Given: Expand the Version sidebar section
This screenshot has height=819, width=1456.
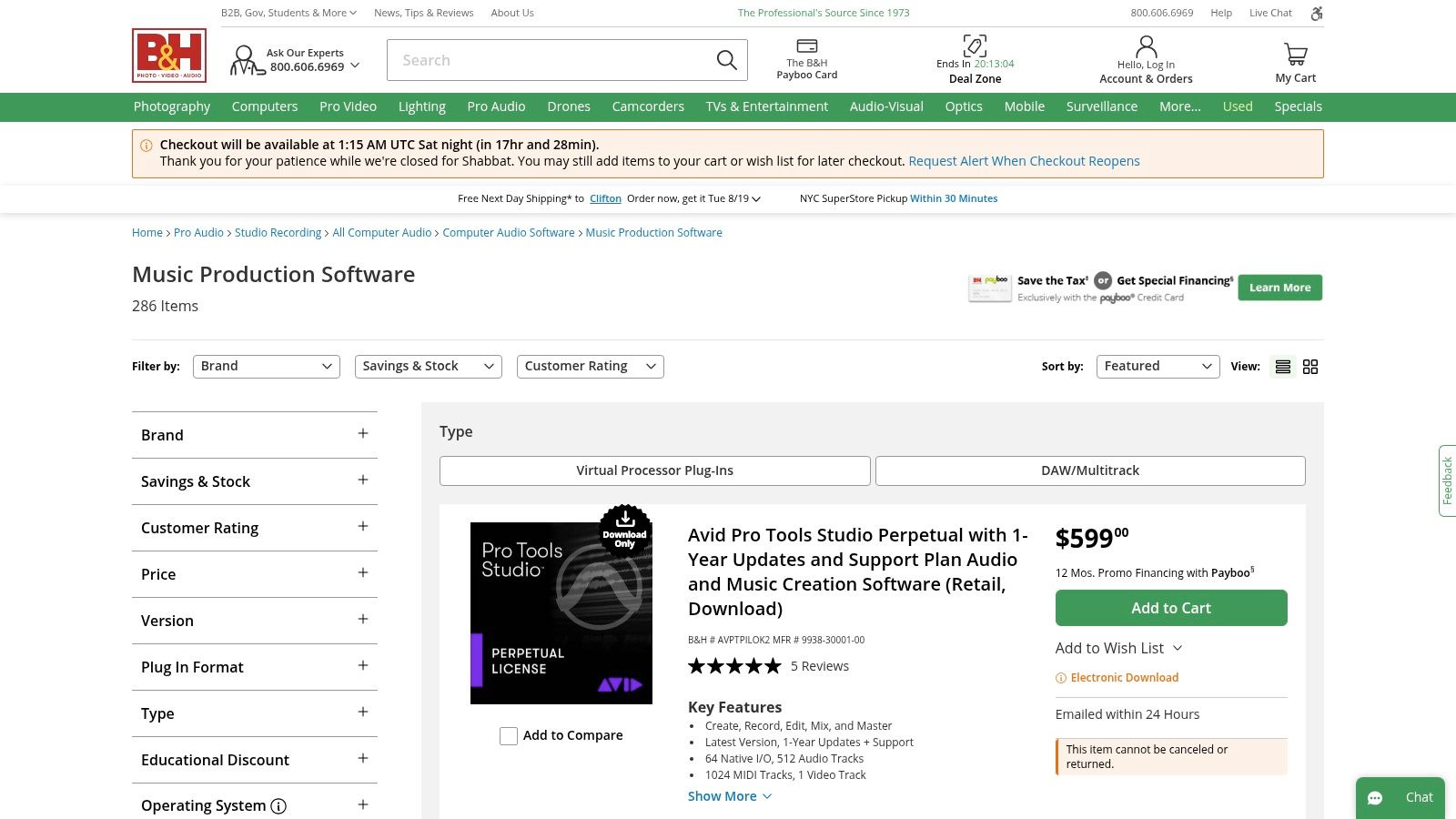Looking at the screenshot, I should (255, 621).
